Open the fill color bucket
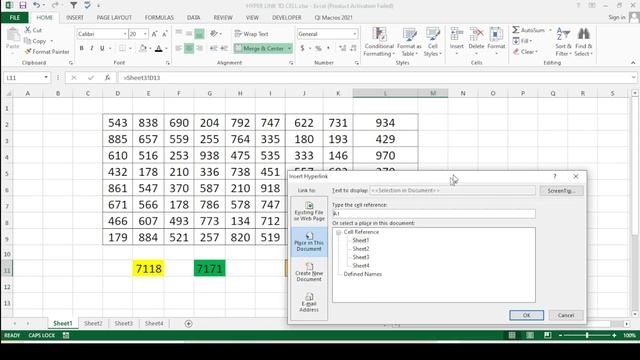This screenshot has width=640, height=360. (x=143, y=48)
